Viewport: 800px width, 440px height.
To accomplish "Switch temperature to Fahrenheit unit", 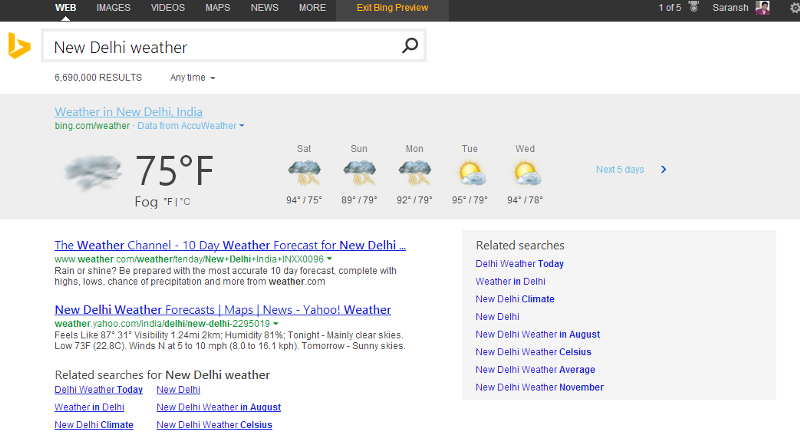I will click(x=168, y=202).
